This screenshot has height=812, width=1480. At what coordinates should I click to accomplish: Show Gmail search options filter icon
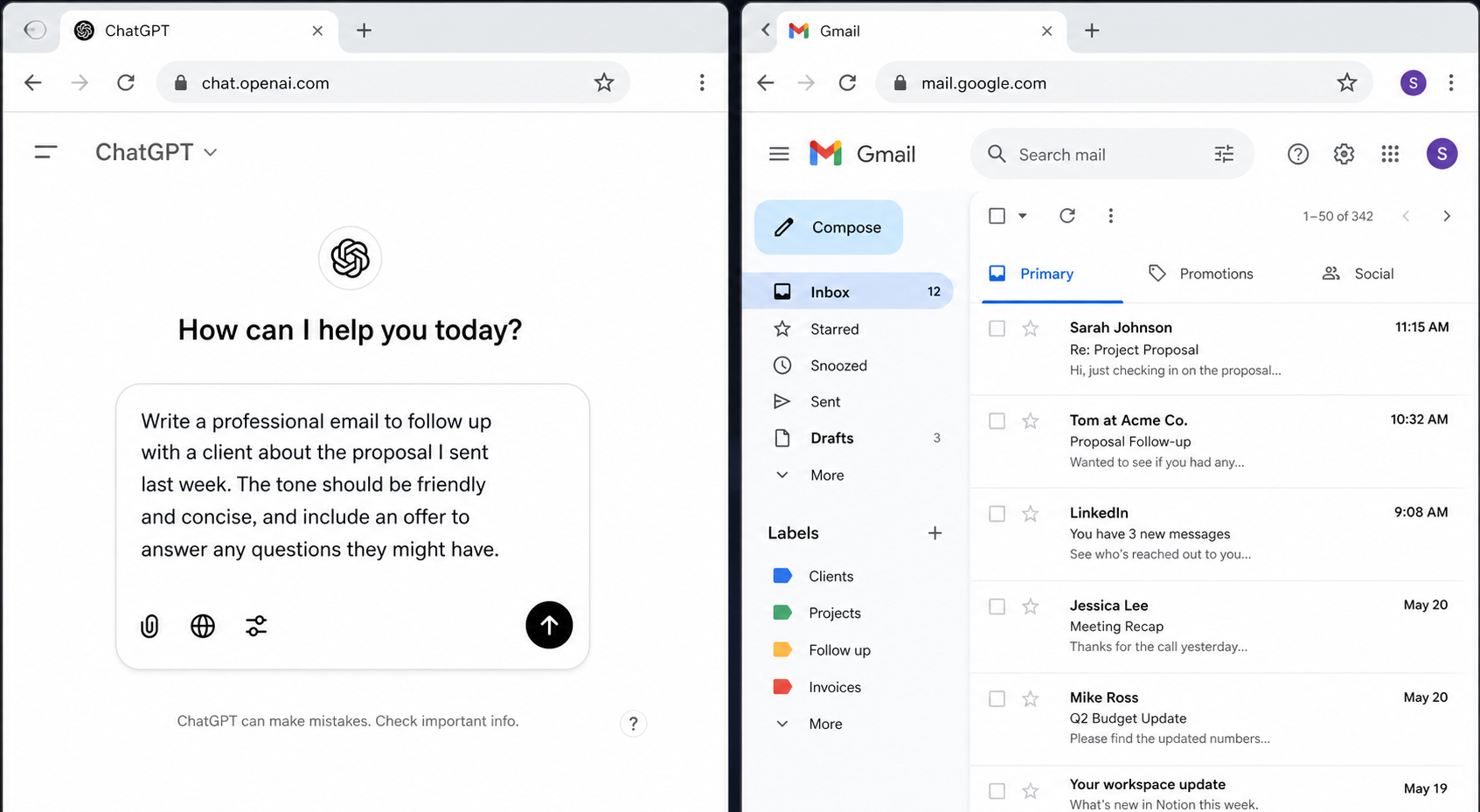(1224, 154)
